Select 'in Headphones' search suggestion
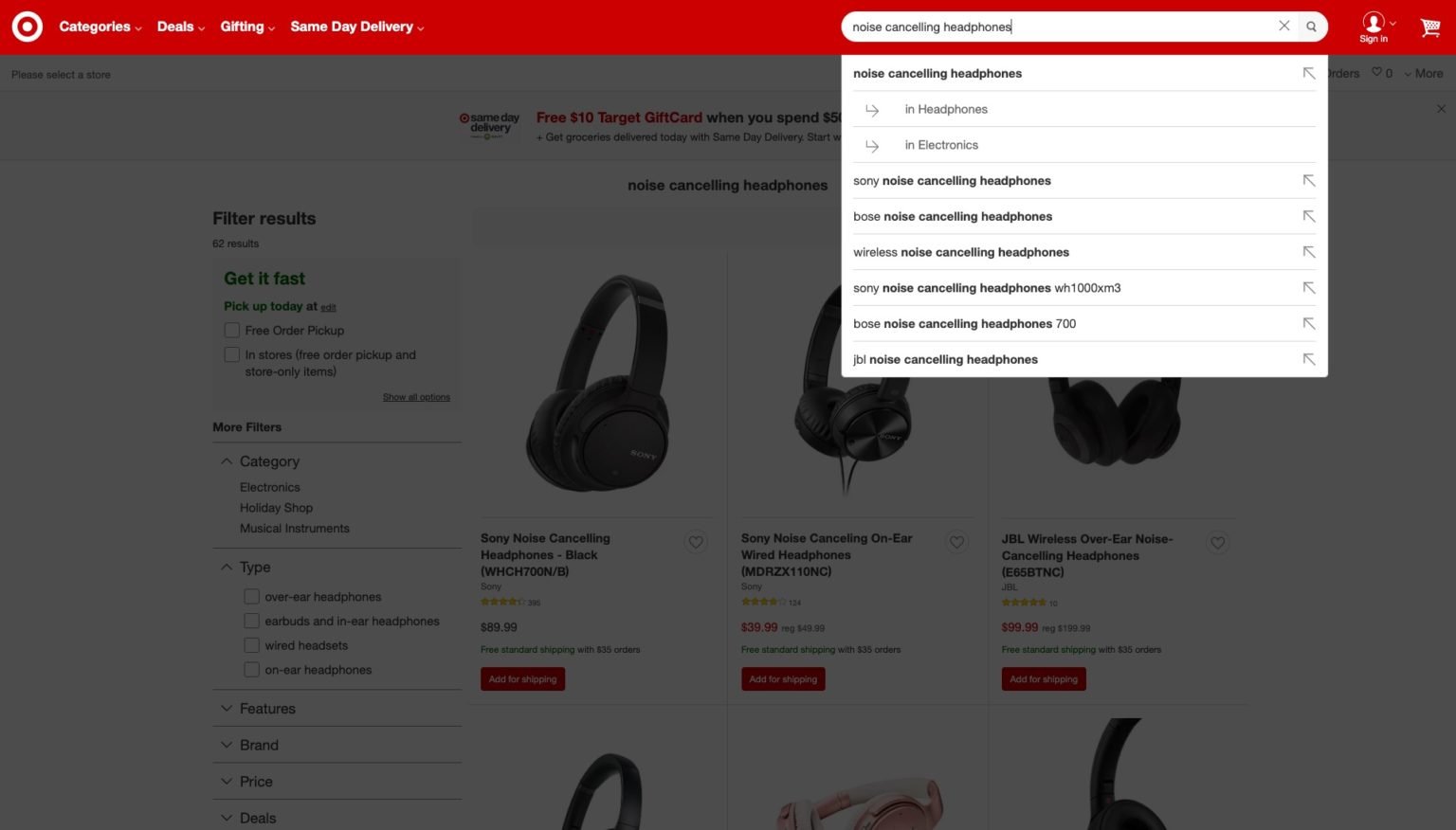This screenshot has height=830, width=1456. click(1084, 110)
